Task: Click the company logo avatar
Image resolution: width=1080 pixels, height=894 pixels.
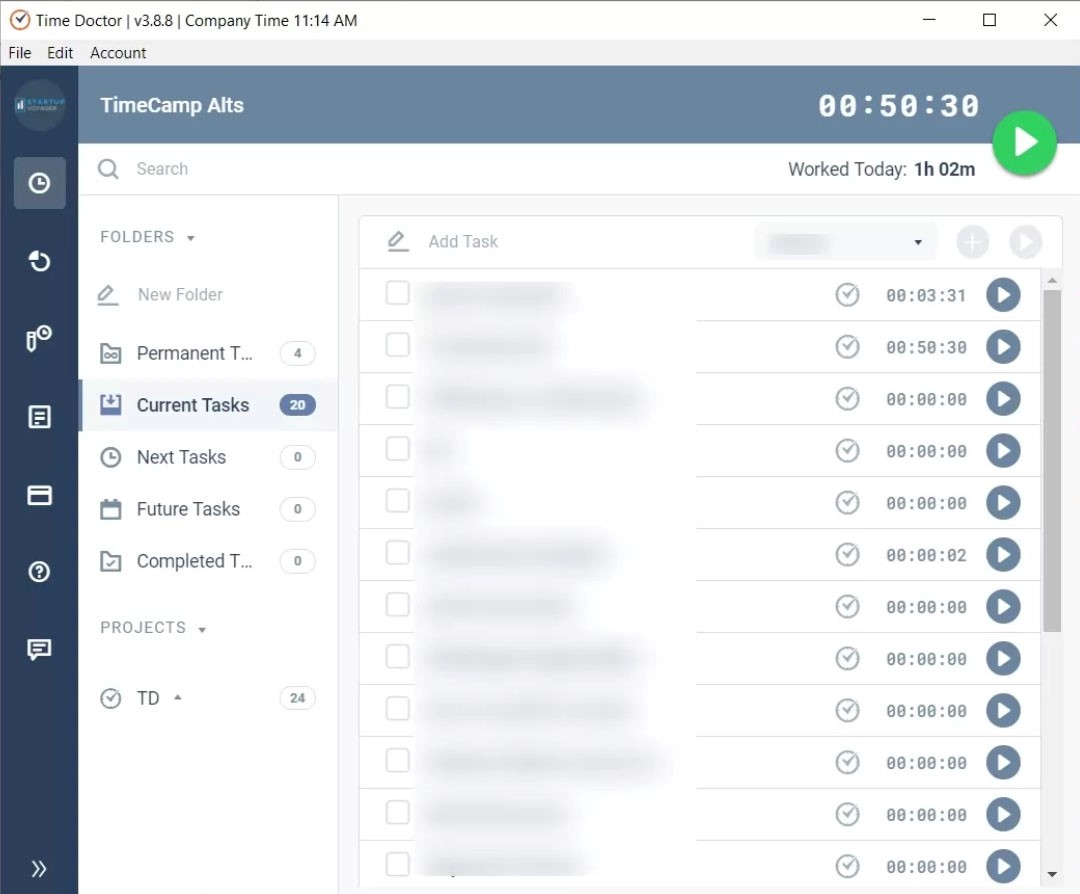Action: tap(40, 105)
